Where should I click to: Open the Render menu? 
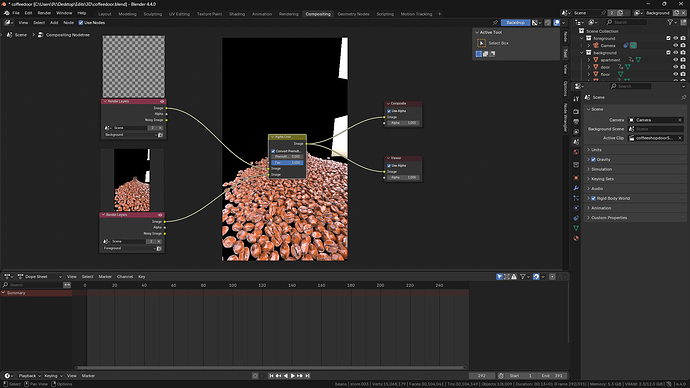44,13
